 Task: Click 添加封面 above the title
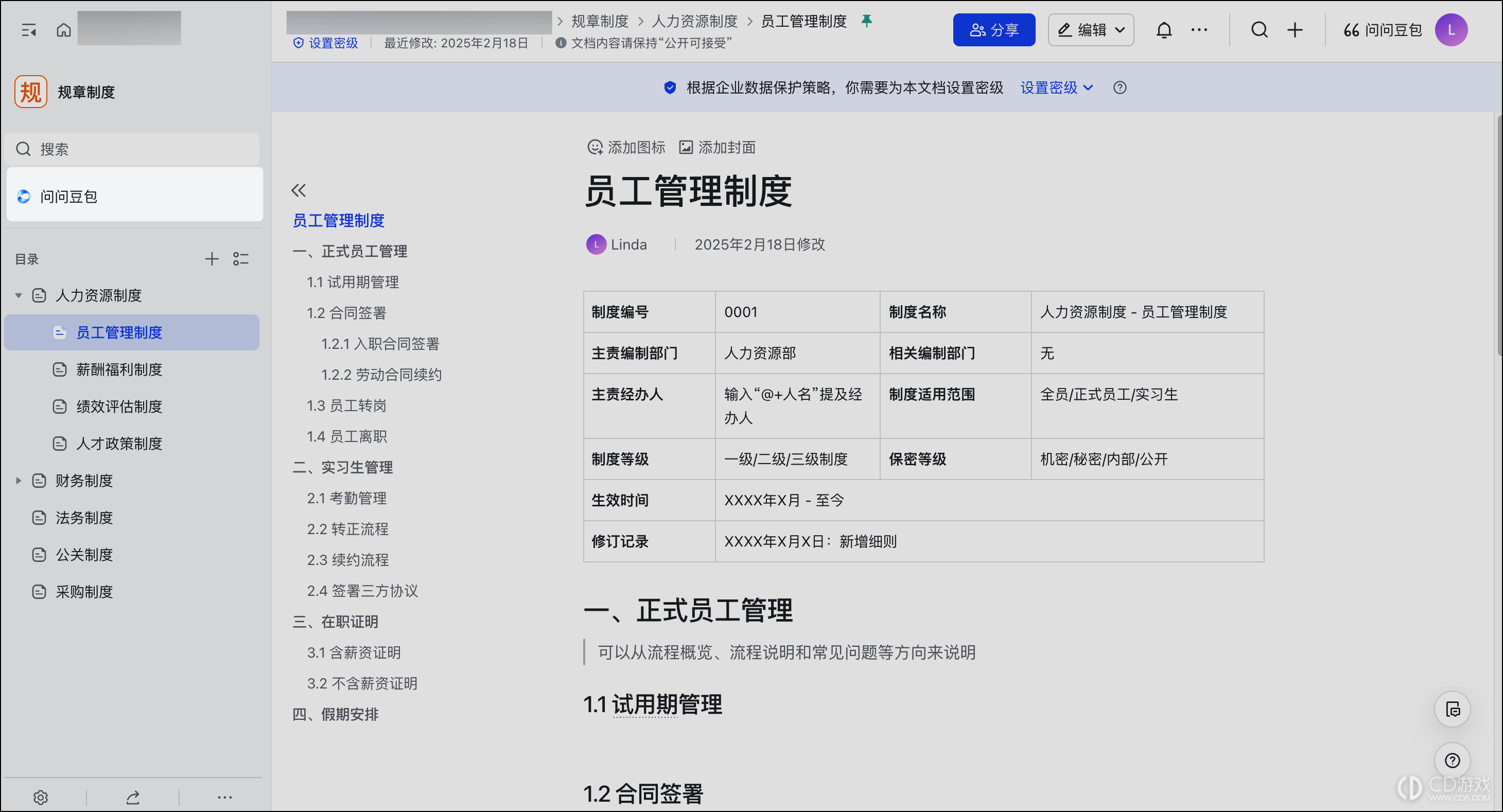717,148
